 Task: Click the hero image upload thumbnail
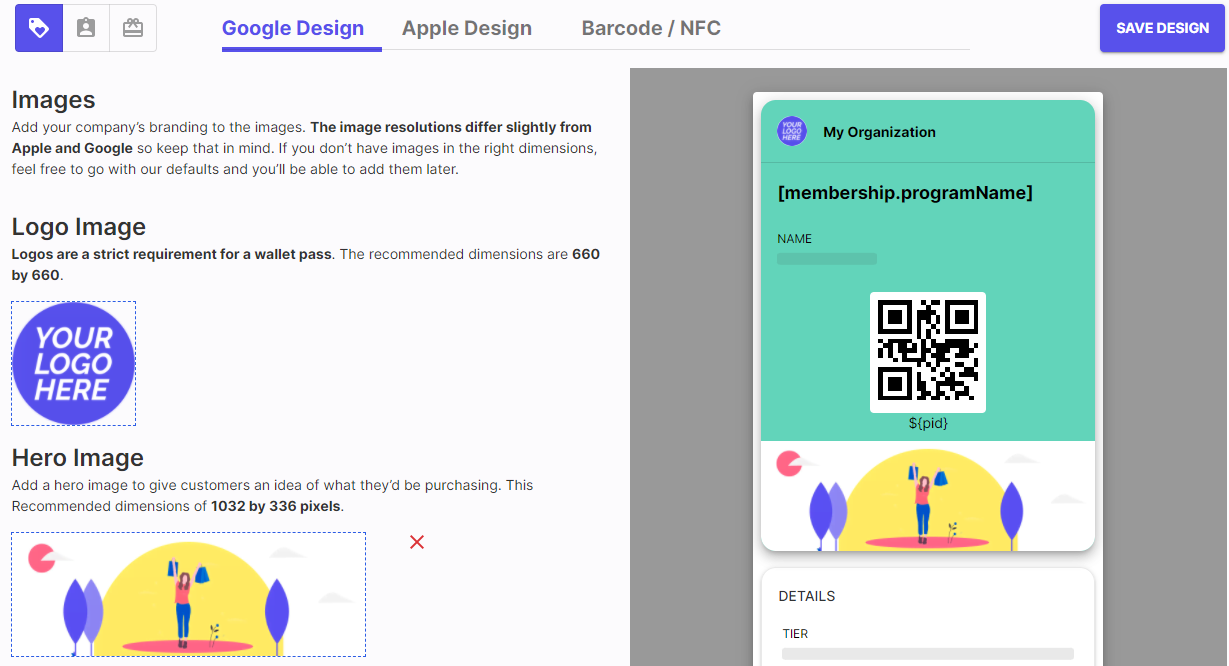[188, 594]
